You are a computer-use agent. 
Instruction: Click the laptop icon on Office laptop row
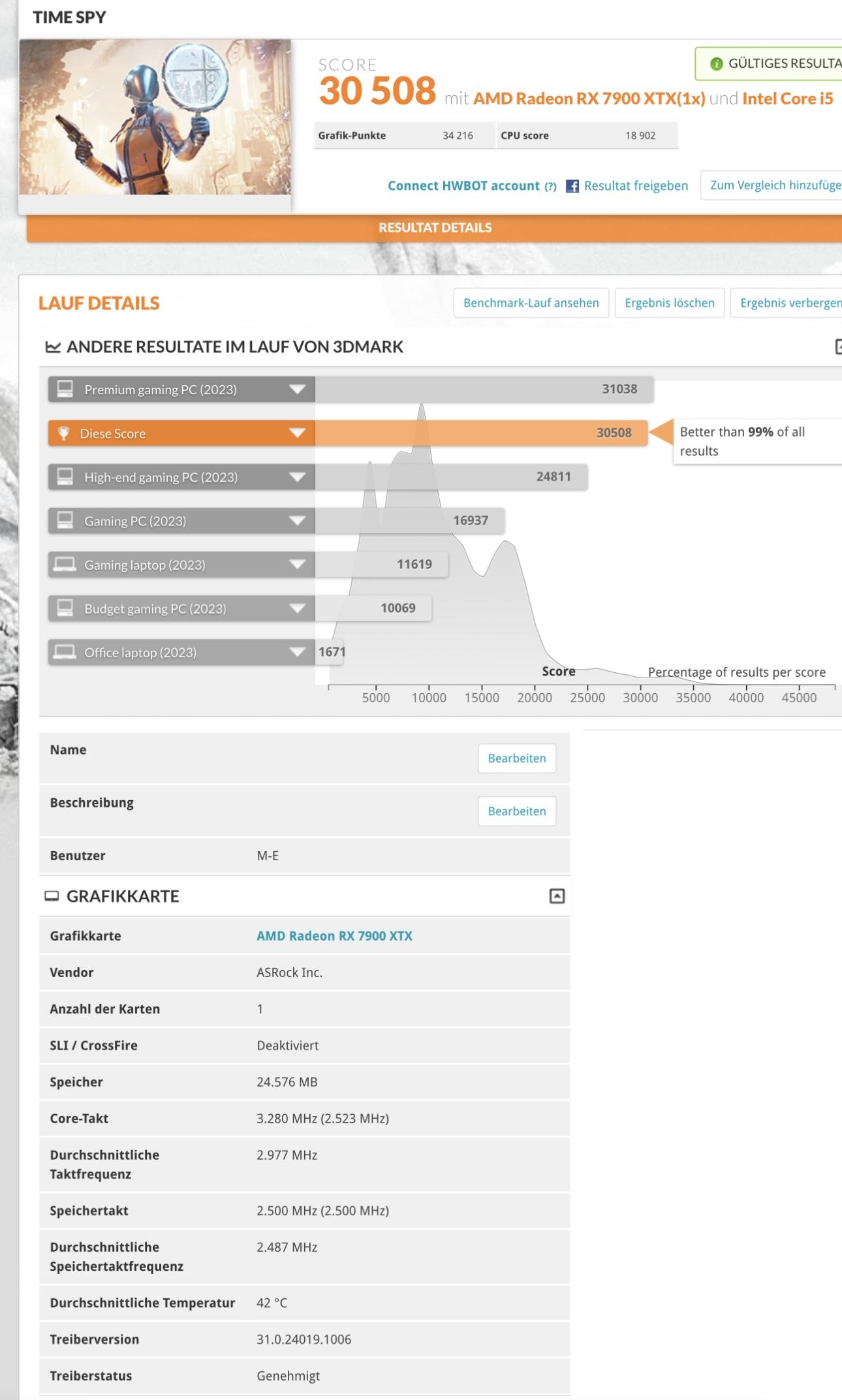[65, 651]
